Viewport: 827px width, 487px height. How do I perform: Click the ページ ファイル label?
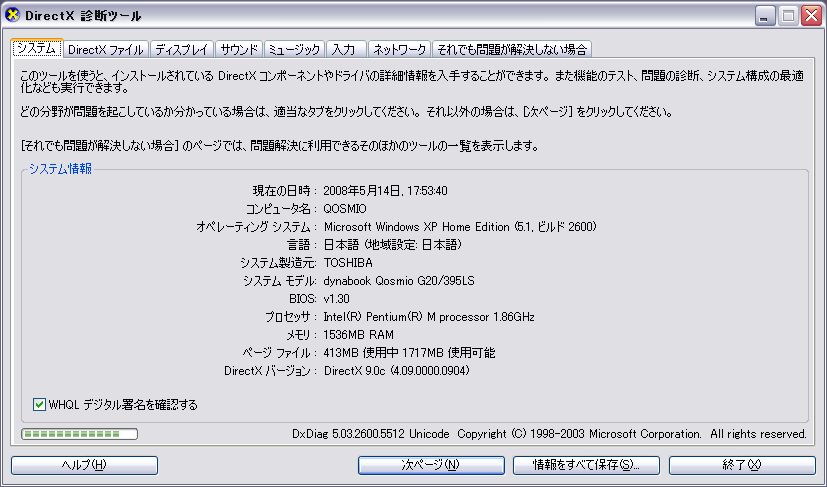[280, 353]
